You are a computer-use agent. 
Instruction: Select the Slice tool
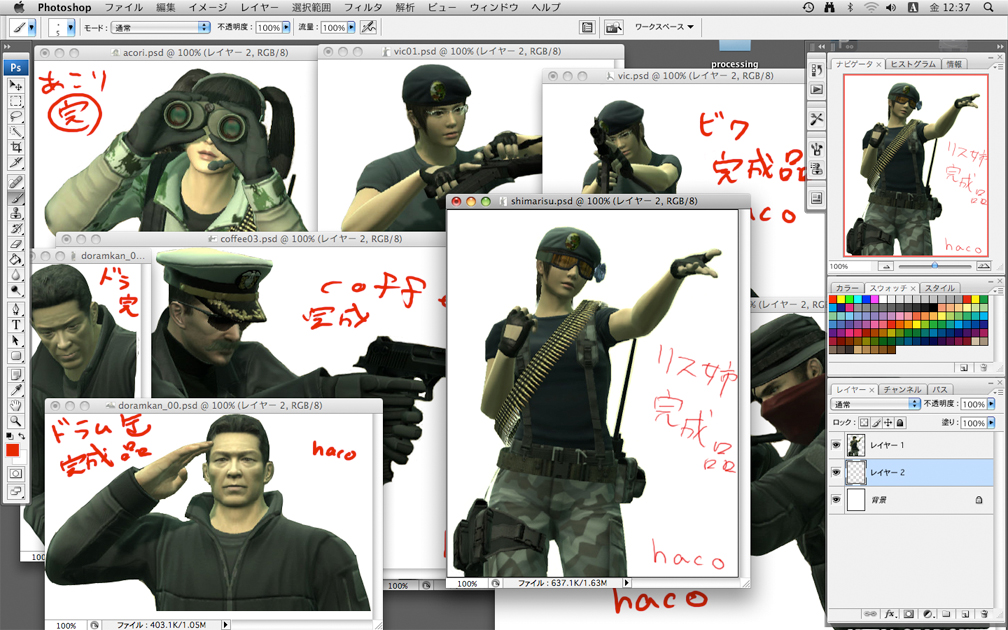(15, 163)
